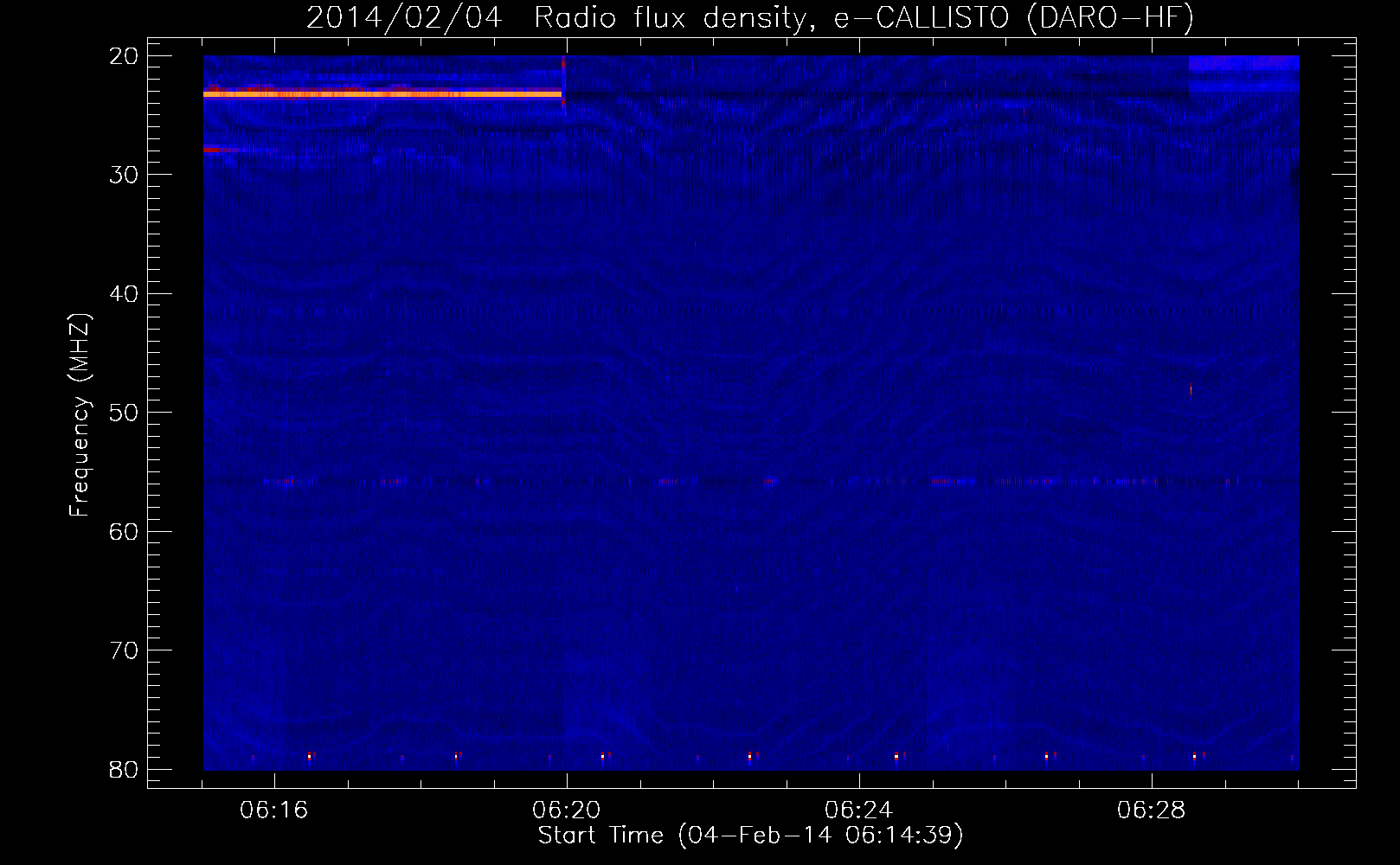1400x865 pixels.
Task: Click the 80 MHz frequency label
Action: (x=124, y=769)
